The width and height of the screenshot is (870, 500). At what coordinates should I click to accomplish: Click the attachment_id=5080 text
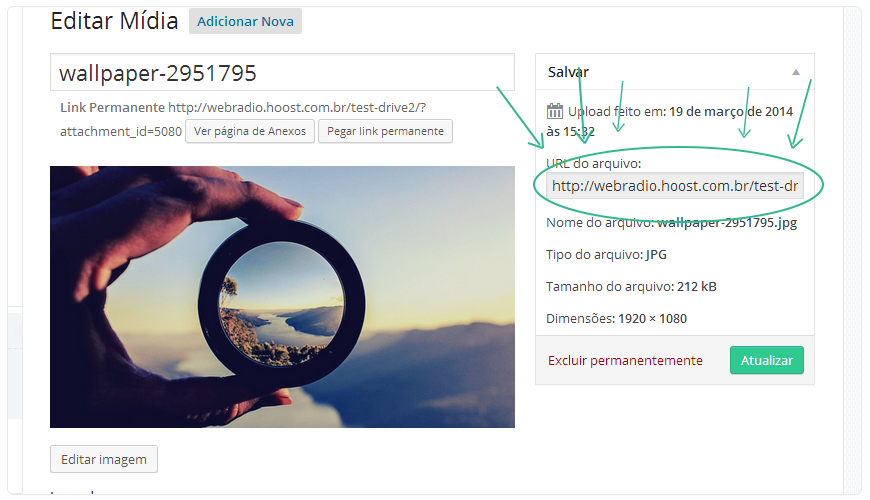[x=121, y=132]
